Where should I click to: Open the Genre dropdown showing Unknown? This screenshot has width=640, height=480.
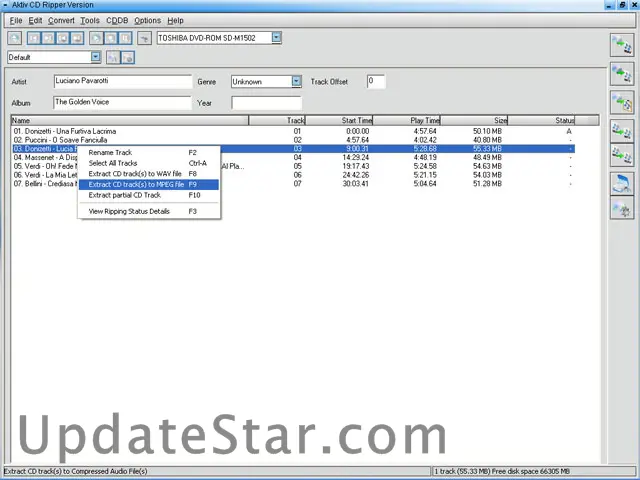coord(296,81)
